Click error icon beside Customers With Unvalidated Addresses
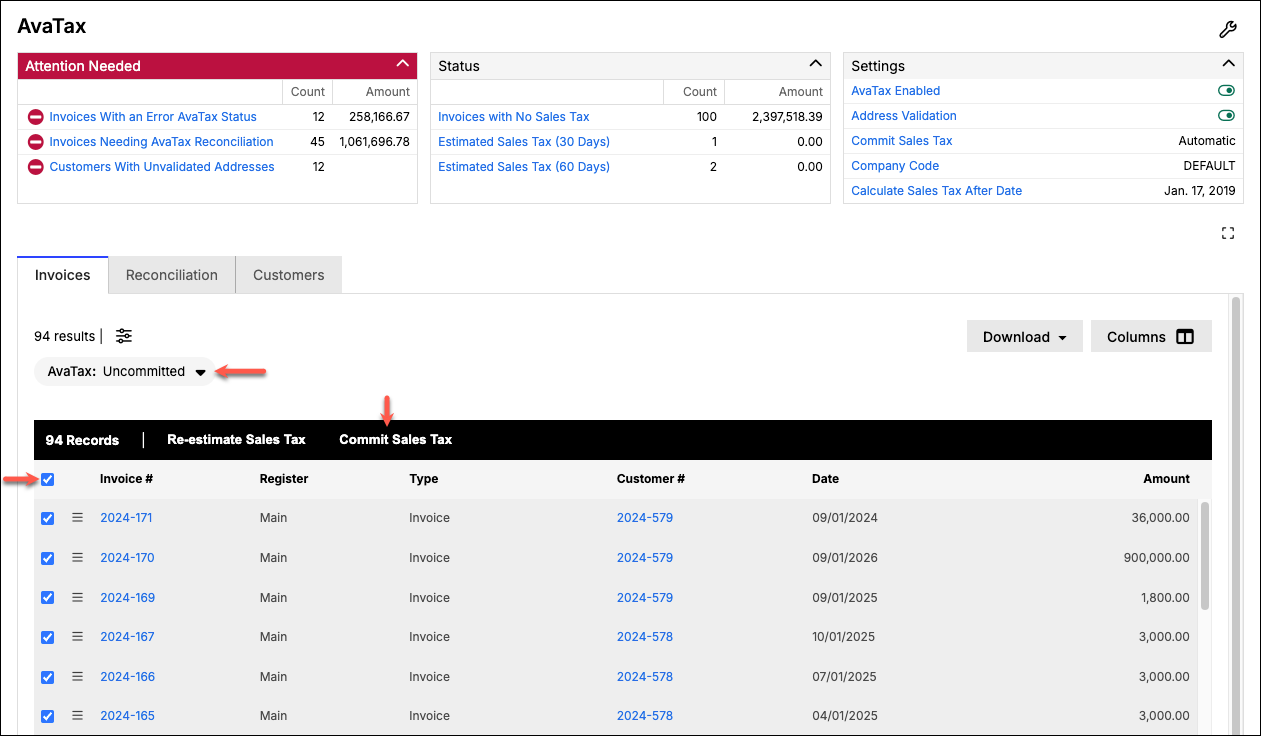Viewport: 1261px width, 736px height. click(x=36, y=167)
